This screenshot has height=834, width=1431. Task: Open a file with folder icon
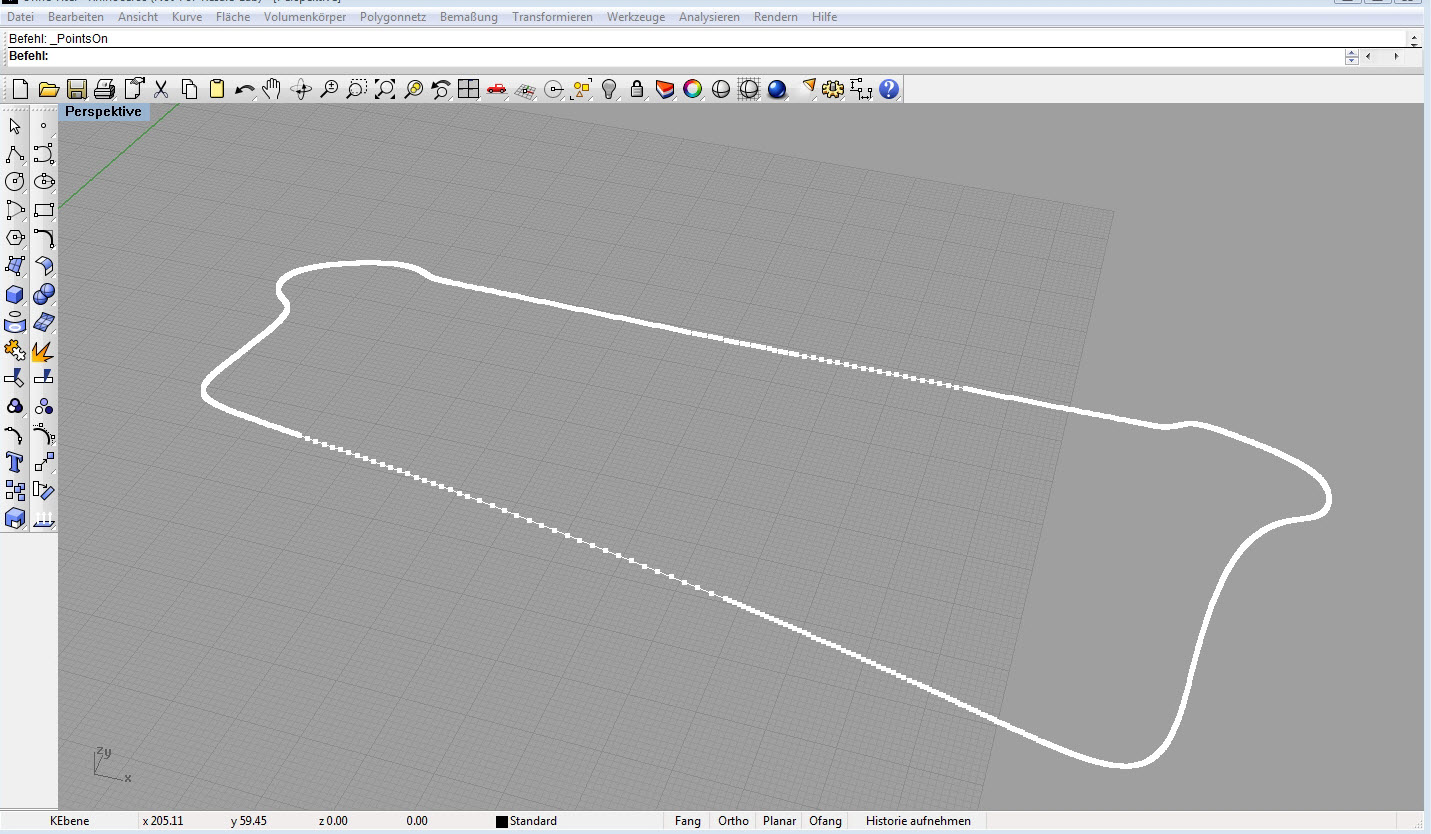point(48,89)
